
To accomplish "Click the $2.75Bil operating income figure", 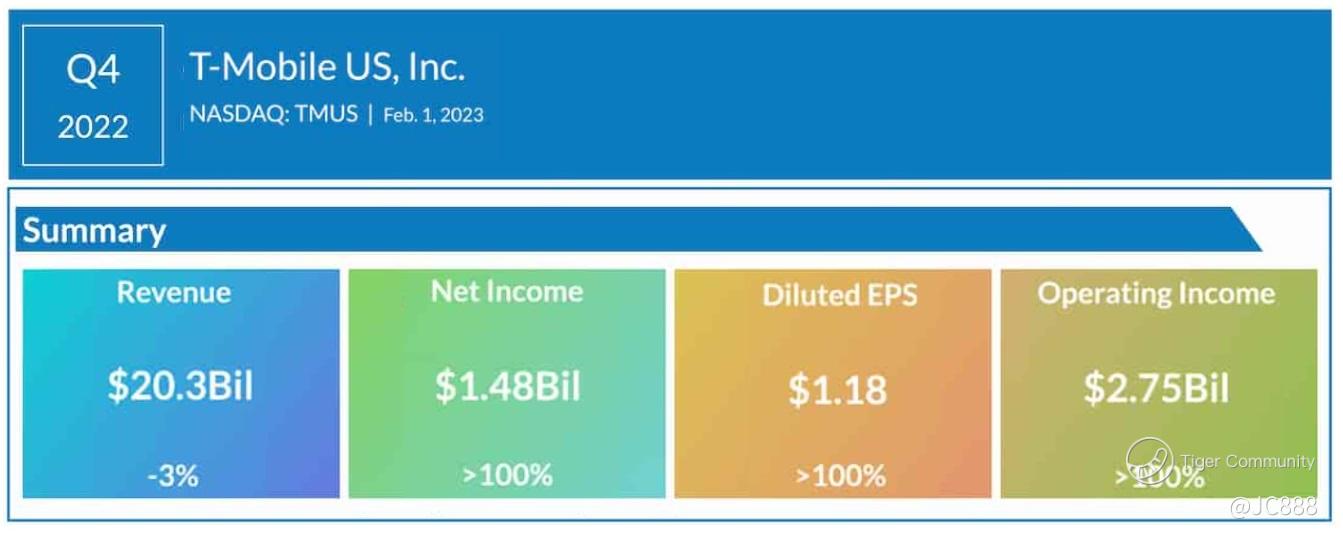I will (1156, 387).
